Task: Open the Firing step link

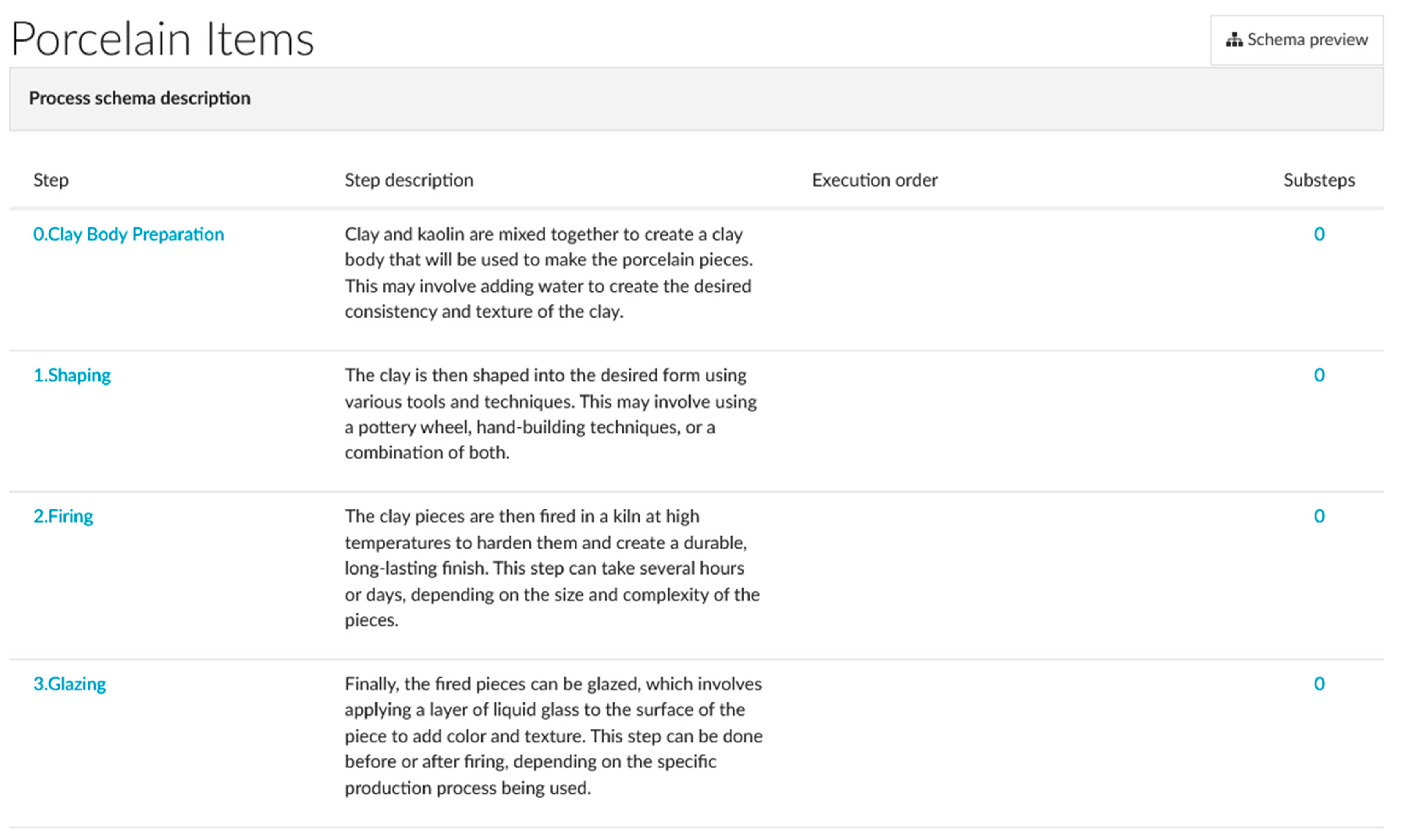Action: click(x=63, y=516)
